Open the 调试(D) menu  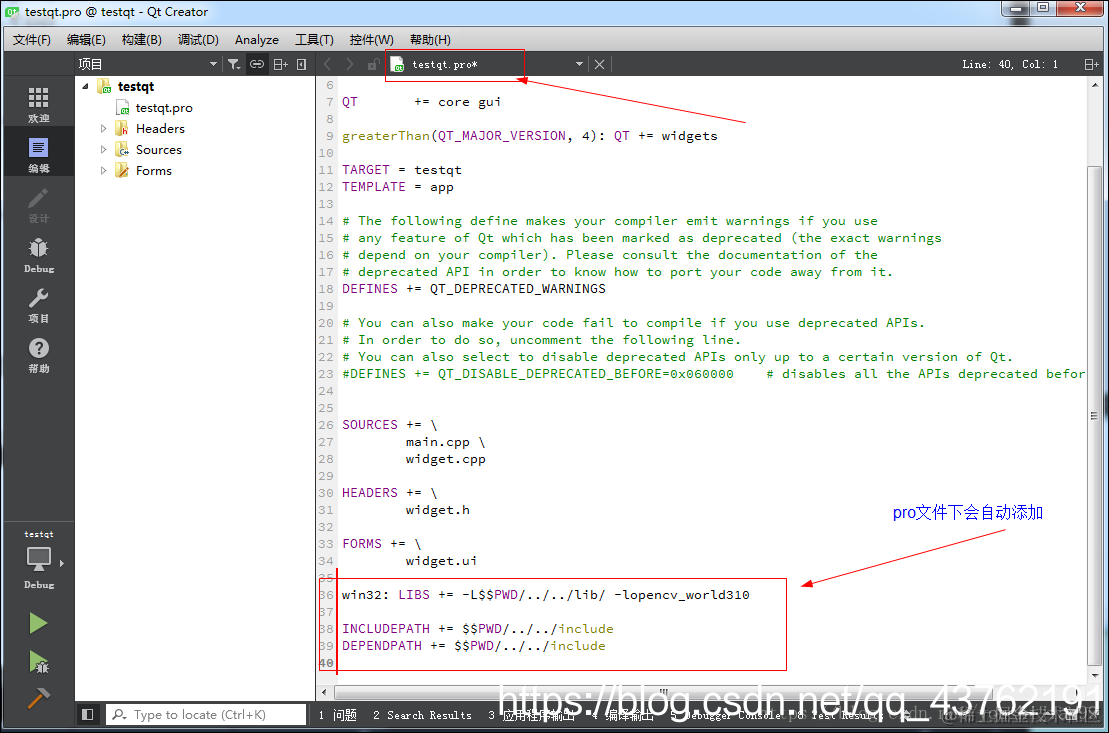point(197,40)
